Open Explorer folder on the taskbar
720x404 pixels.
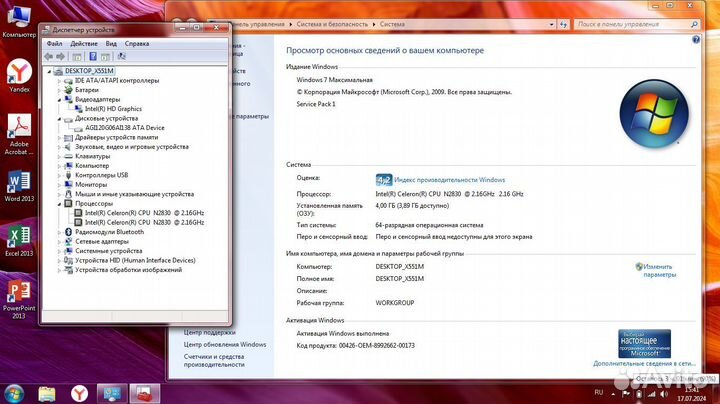(x=47, y=393)
